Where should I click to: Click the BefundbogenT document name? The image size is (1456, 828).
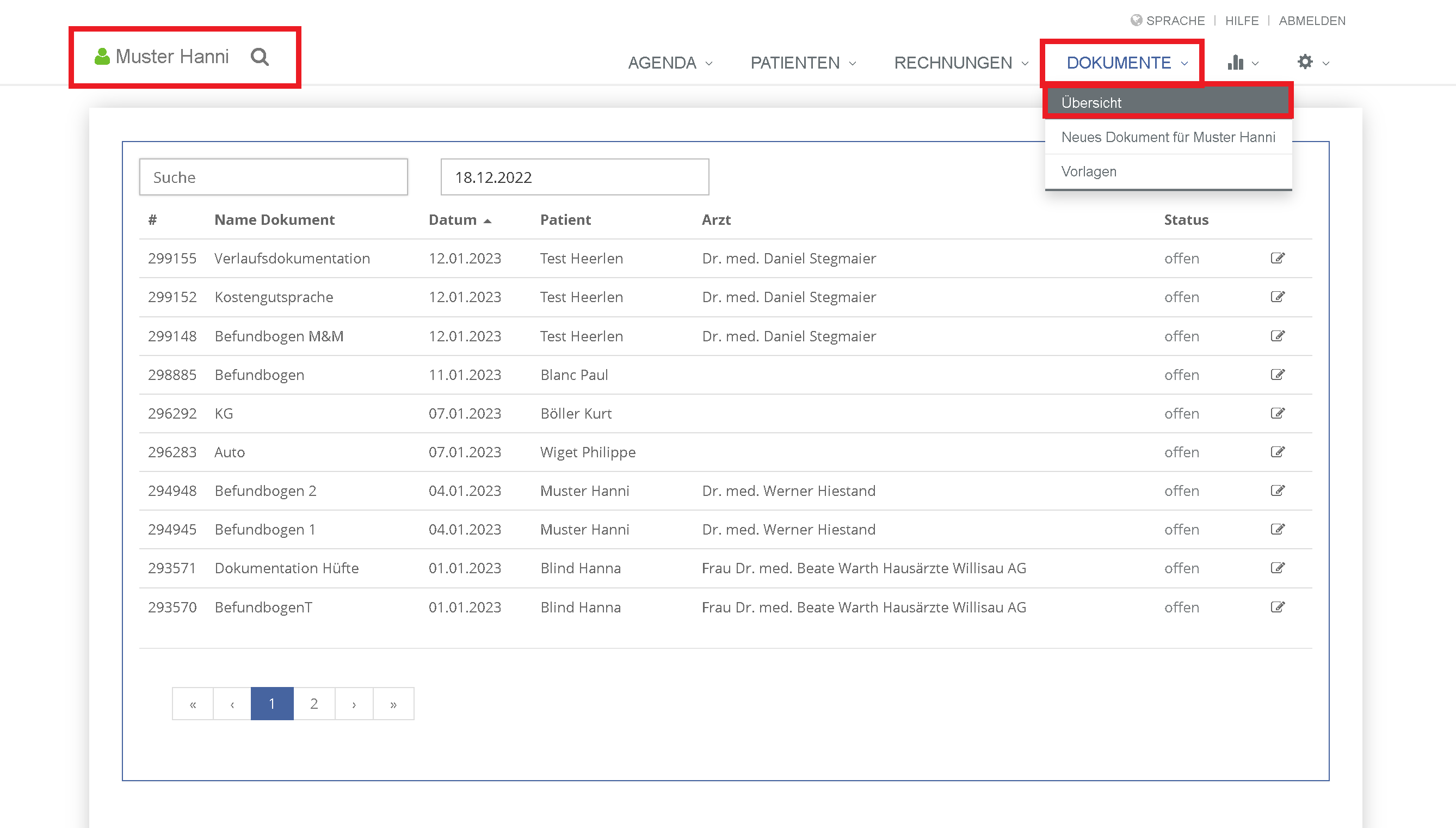263,608
